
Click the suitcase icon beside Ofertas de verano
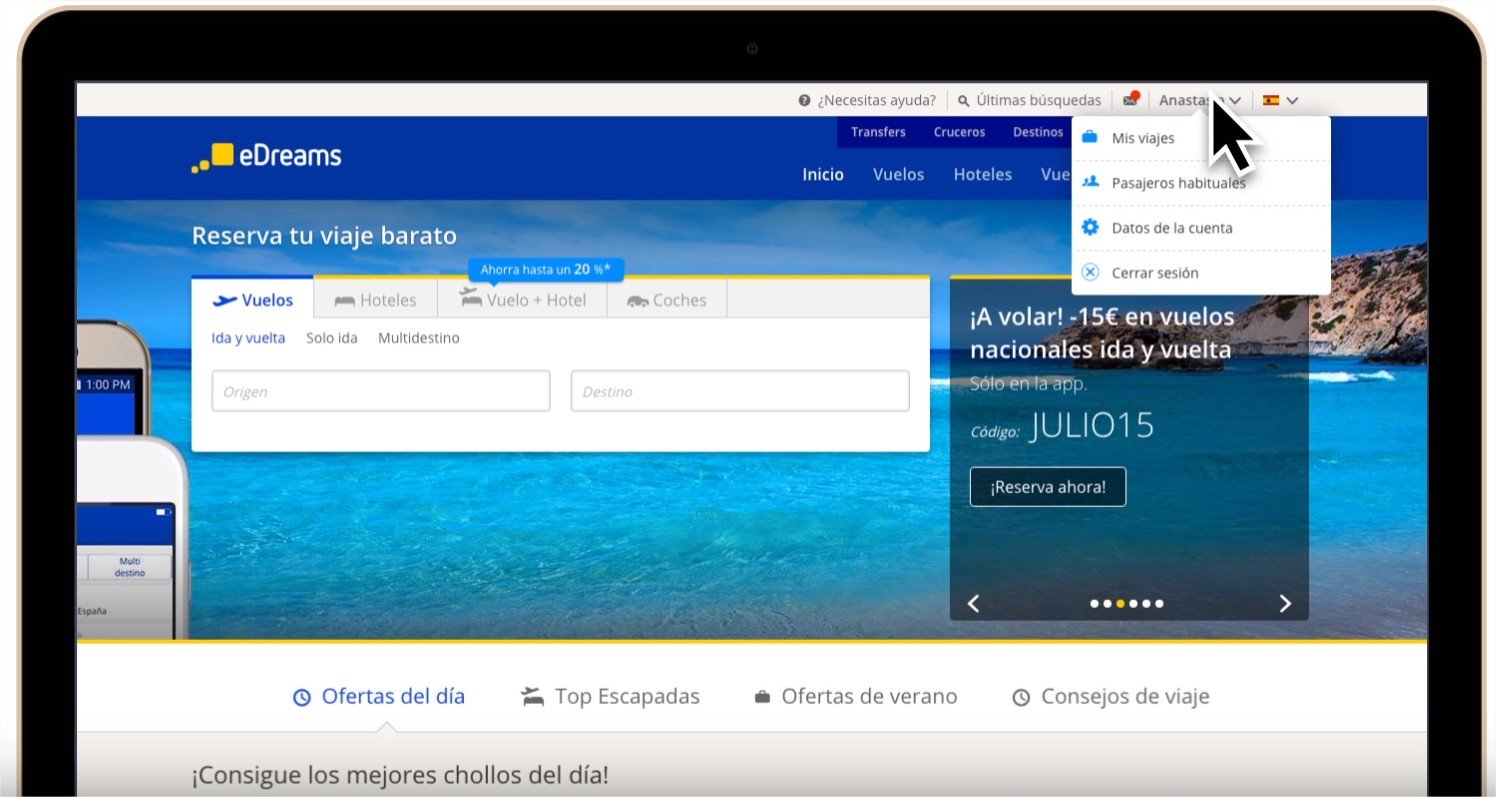[762, 697]
